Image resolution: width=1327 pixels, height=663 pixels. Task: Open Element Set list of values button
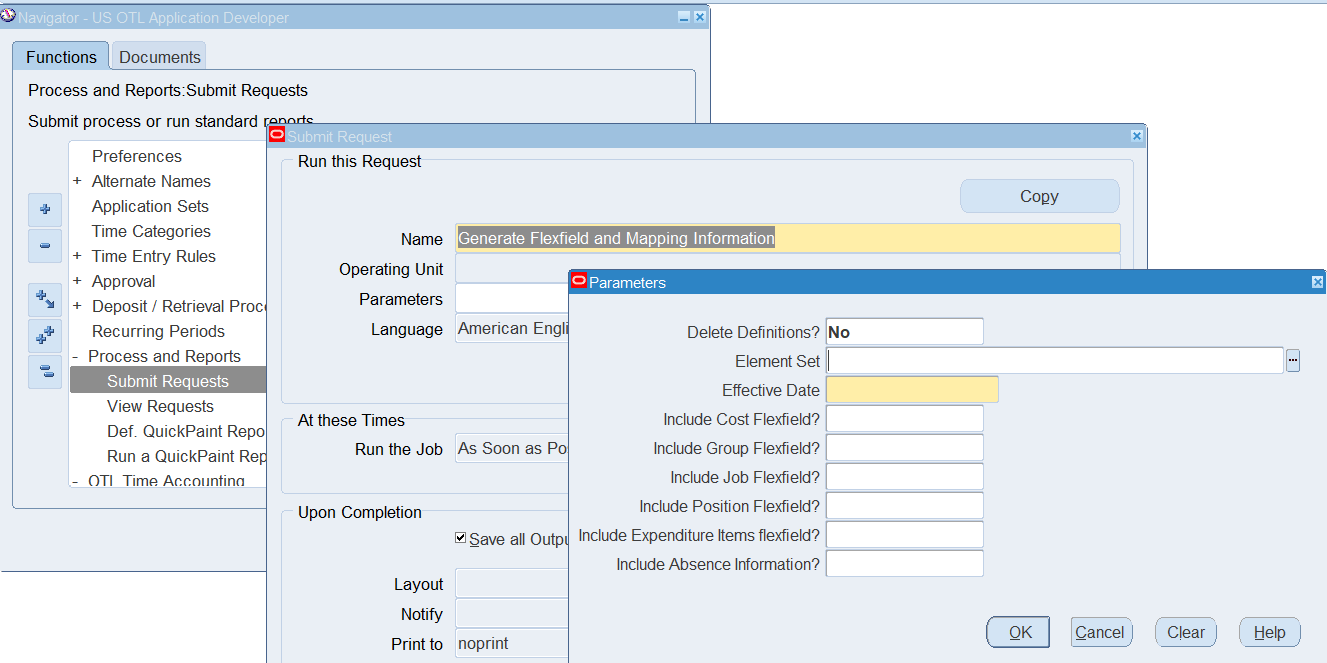pyautogui.click(x=1293, y=361)
